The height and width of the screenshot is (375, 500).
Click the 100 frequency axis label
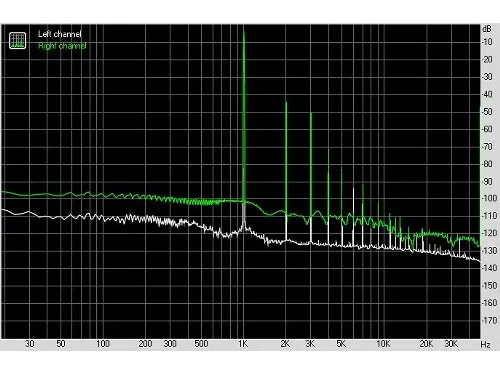pyautogui.click(x=103, y=344)
